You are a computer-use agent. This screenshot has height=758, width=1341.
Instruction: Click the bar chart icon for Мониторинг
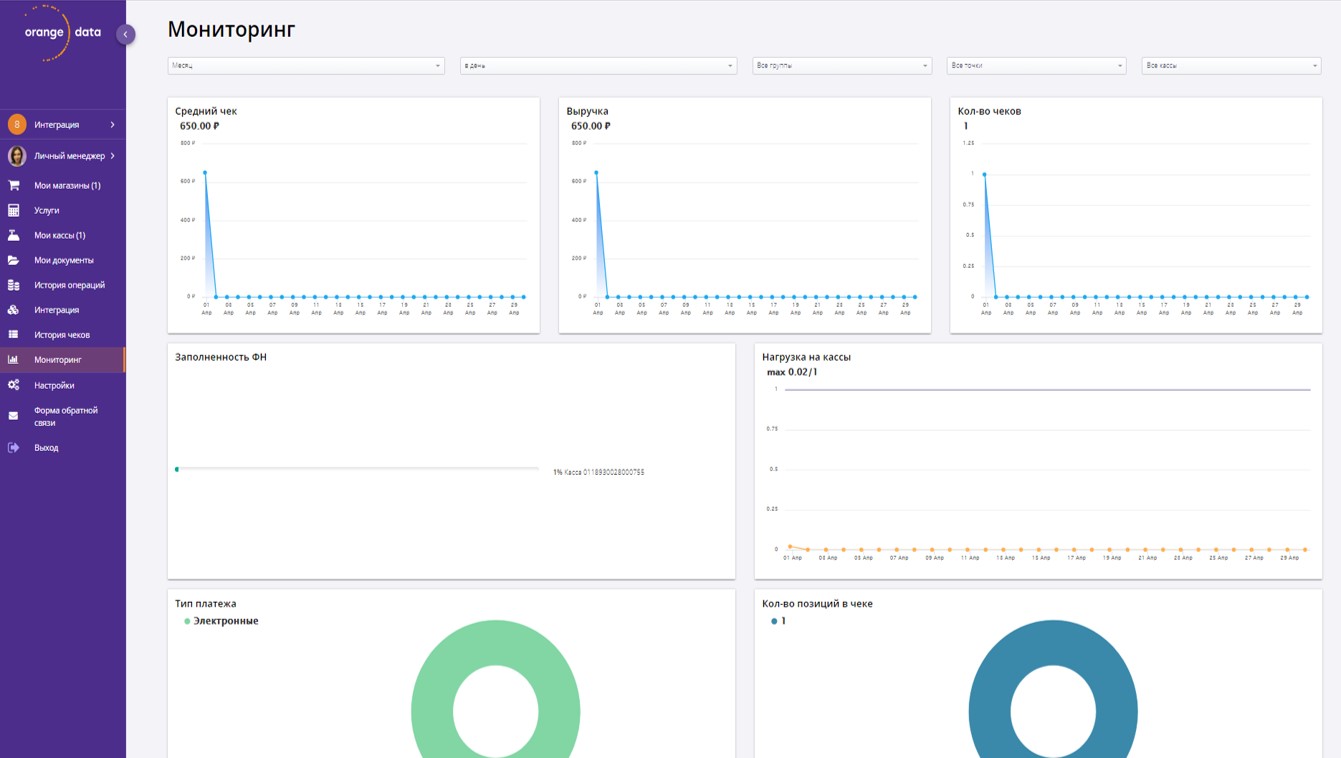click(x=14, y=360)
